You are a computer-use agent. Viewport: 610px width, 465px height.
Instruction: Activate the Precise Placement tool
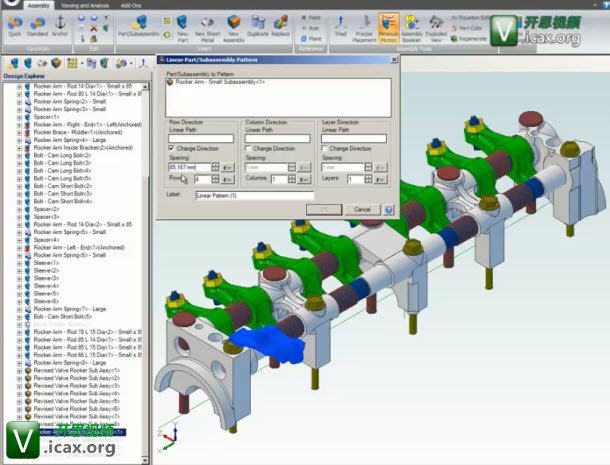click(364, 24)
